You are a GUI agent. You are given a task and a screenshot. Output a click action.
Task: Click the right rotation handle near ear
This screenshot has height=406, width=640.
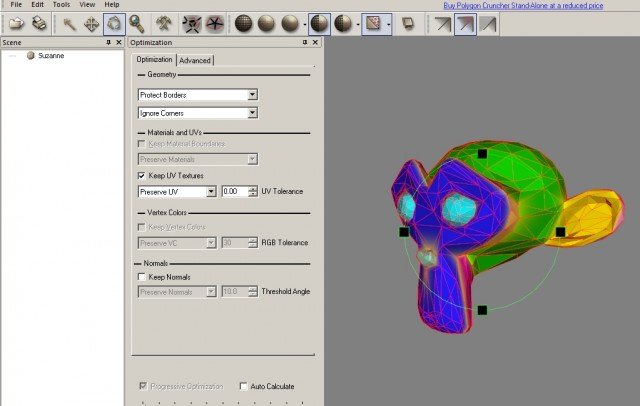(x=560, y=232)
